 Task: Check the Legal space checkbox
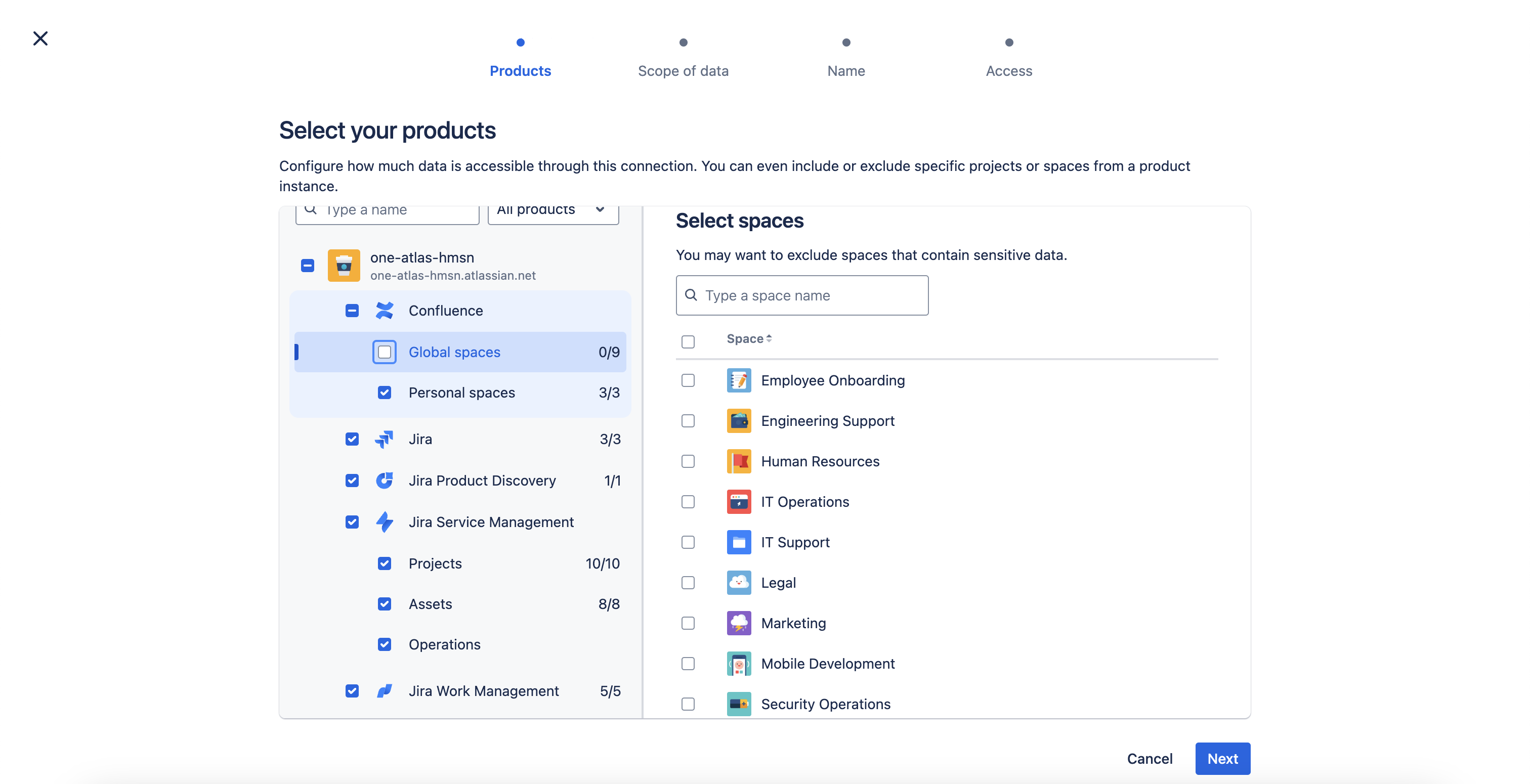pos(688,583)
